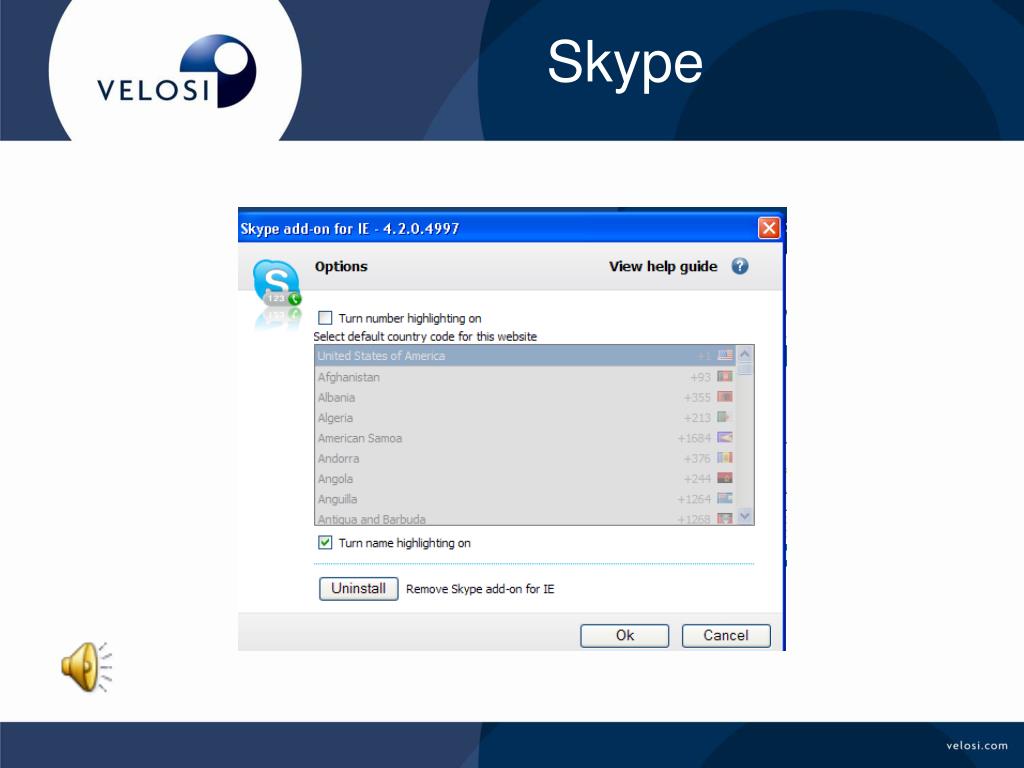This screenshot has height=768, width=1024.
Task: Click the speaker audio icon on the slide
Action: 86,667
